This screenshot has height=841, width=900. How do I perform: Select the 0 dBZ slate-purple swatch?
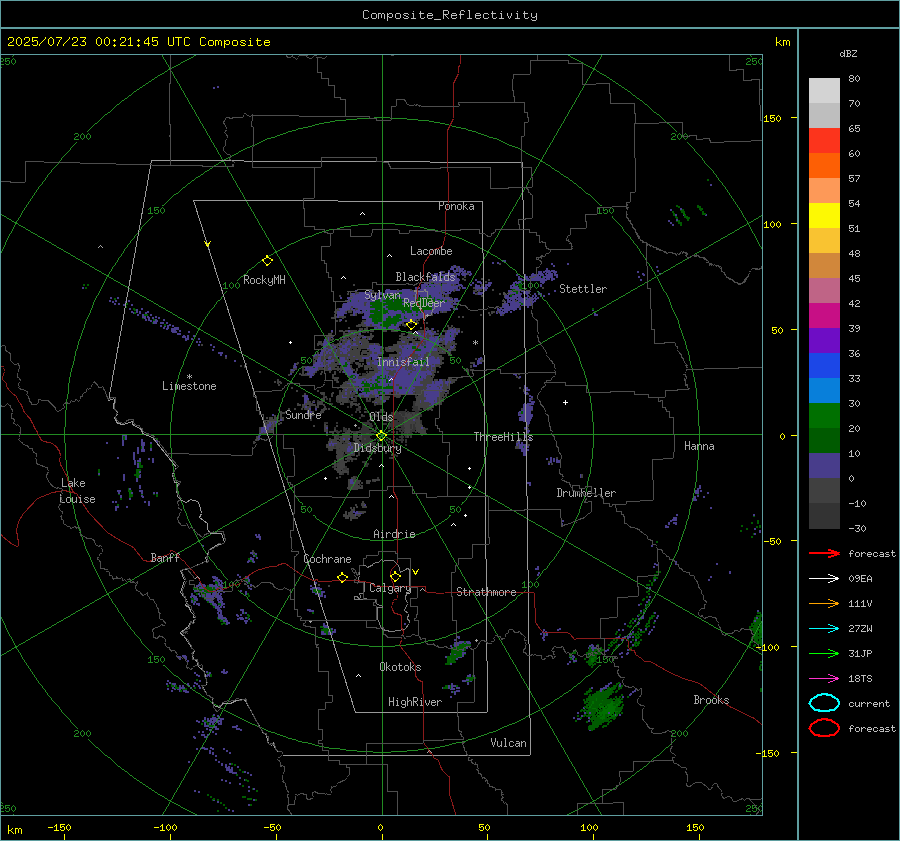tap(824, 466)
